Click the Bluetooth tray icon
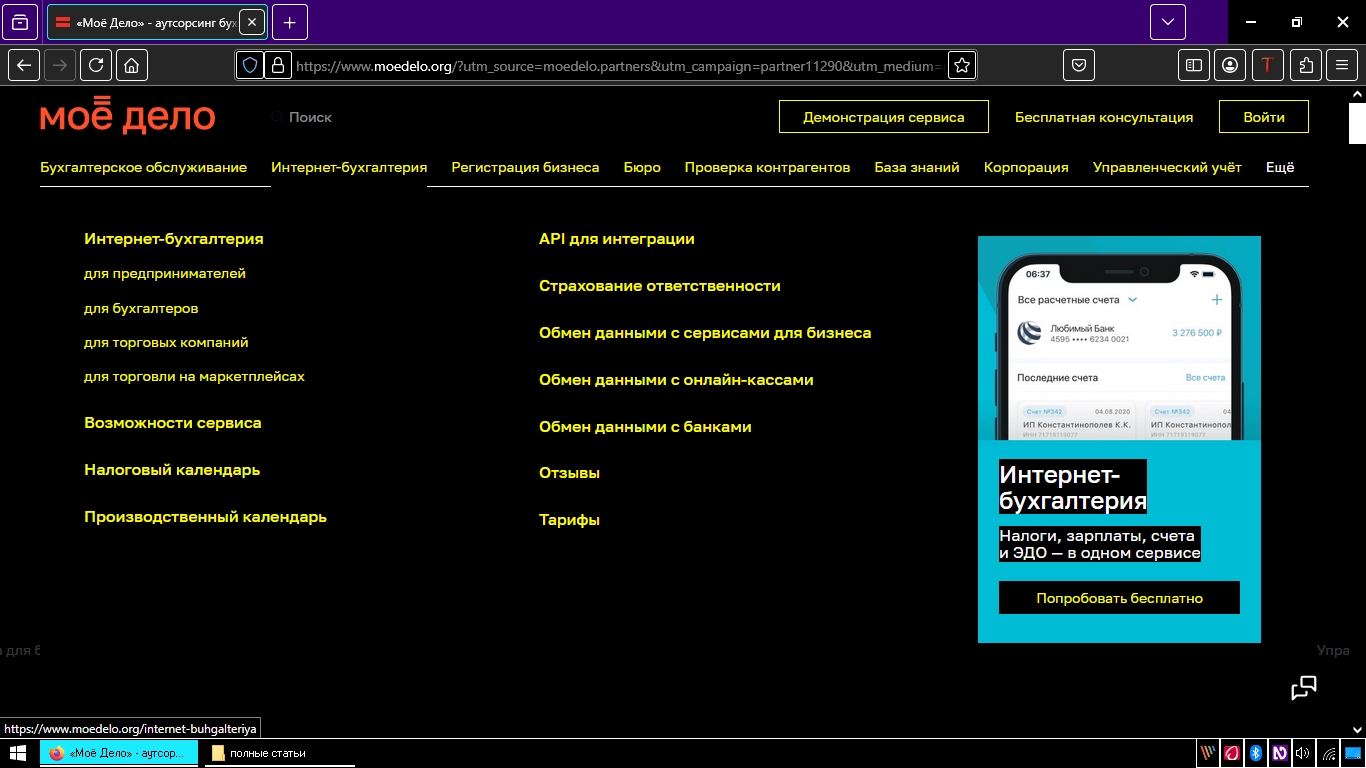Screen dimensions: 1366x768 [x=1256, y=753]
